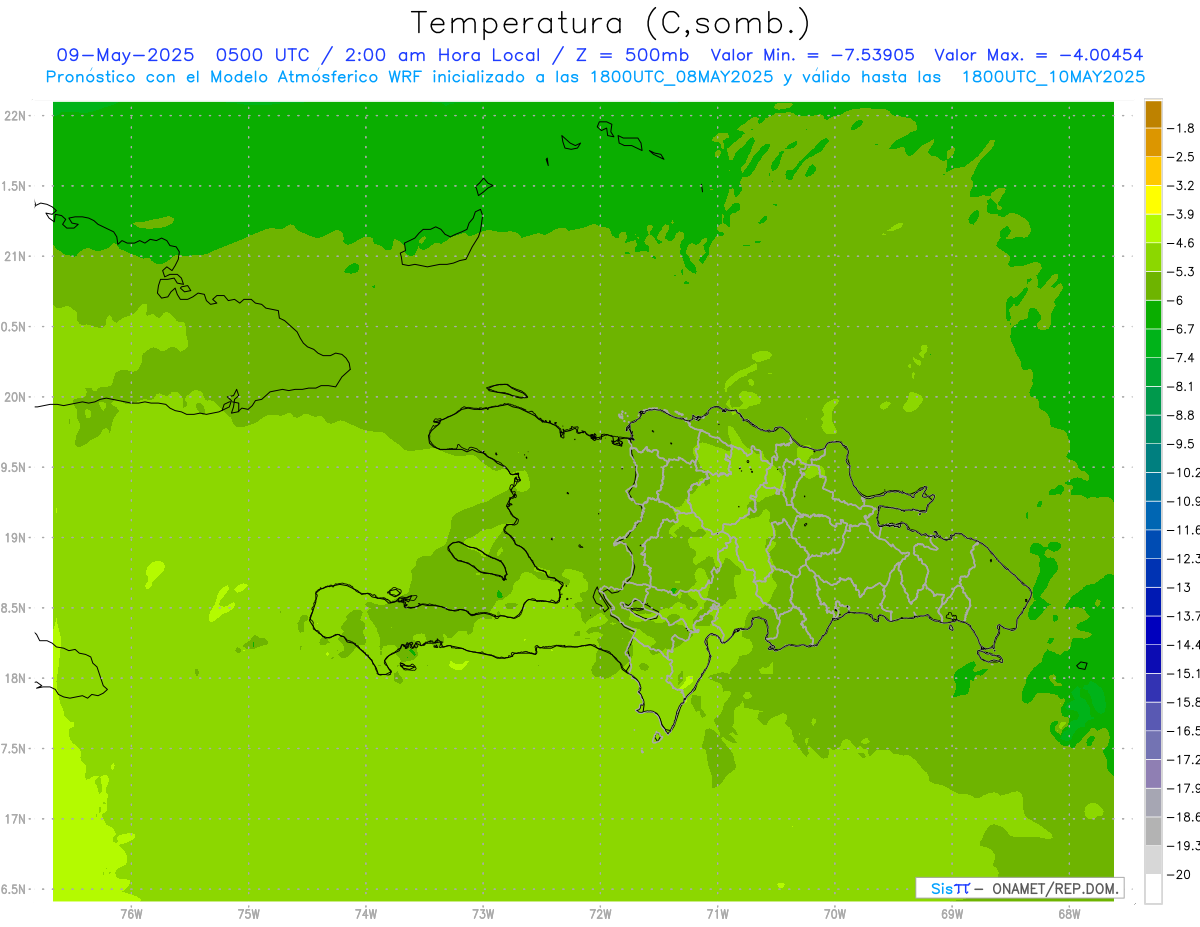Select the -20 legend value
The image size is (1200, 927).
(x=1179, y=874)
